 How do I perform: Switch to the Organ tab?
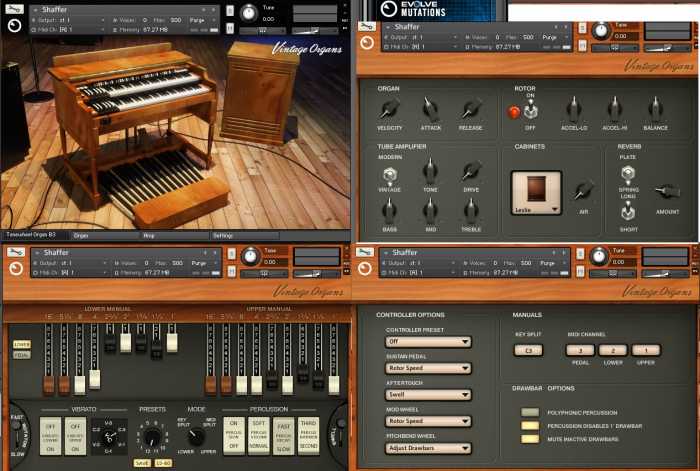[104, 235]
